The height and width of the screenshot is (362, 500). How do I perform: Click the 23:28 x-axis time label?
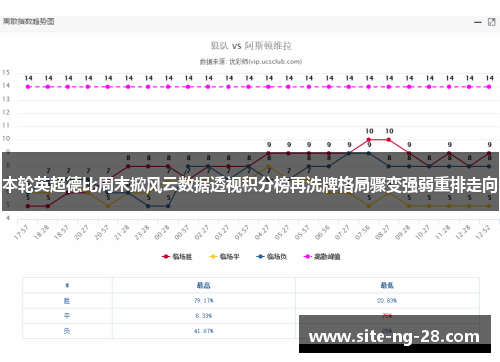click(142, 232)
